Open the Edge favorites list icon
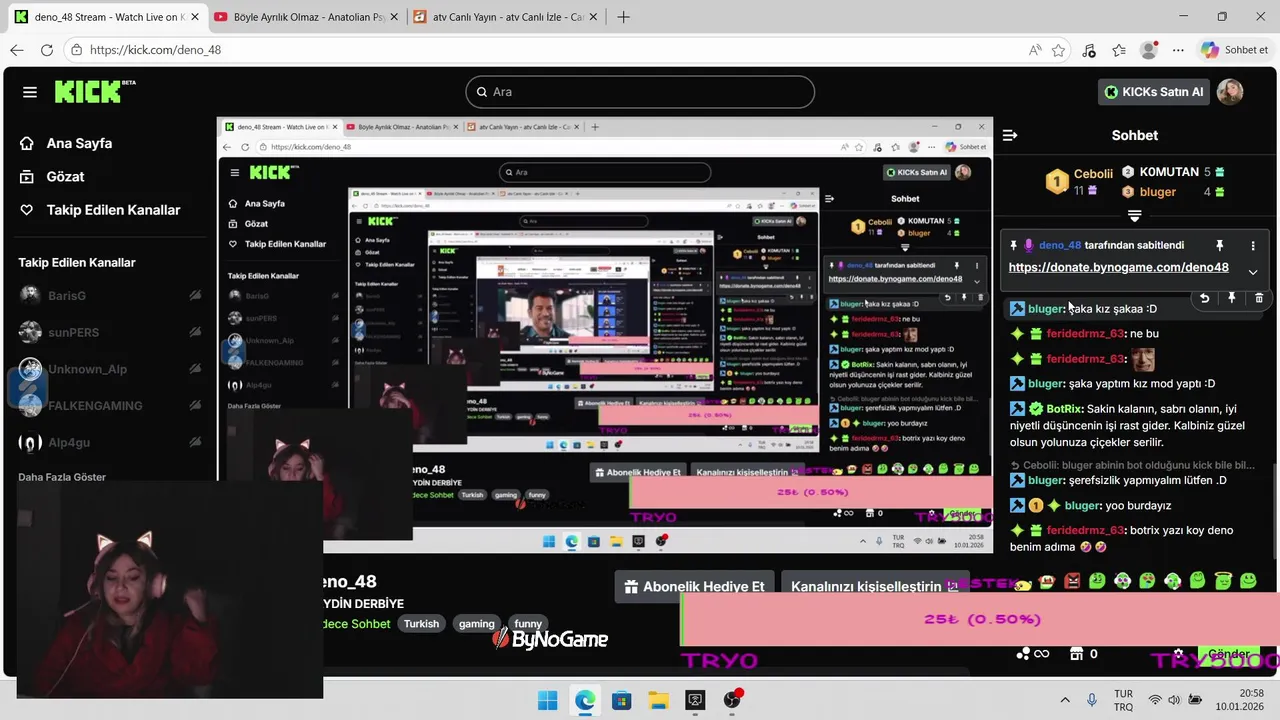This screenshot has height=720, width=1280. tap(1119, 50)
